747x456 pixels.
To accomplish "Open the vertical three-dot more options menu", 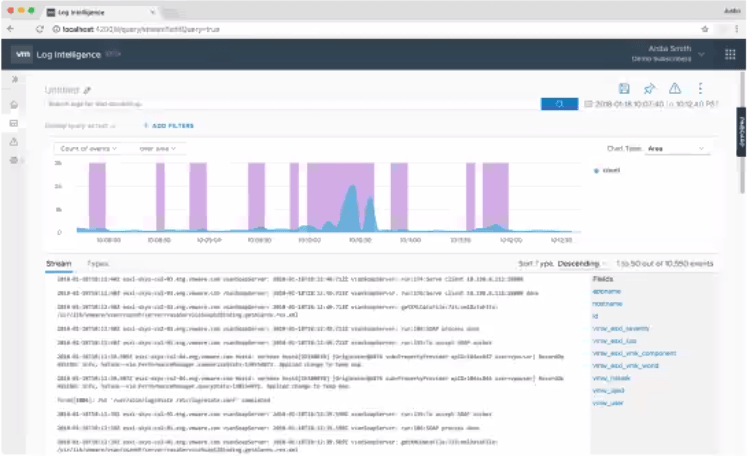I will click(x=700, y=88).
